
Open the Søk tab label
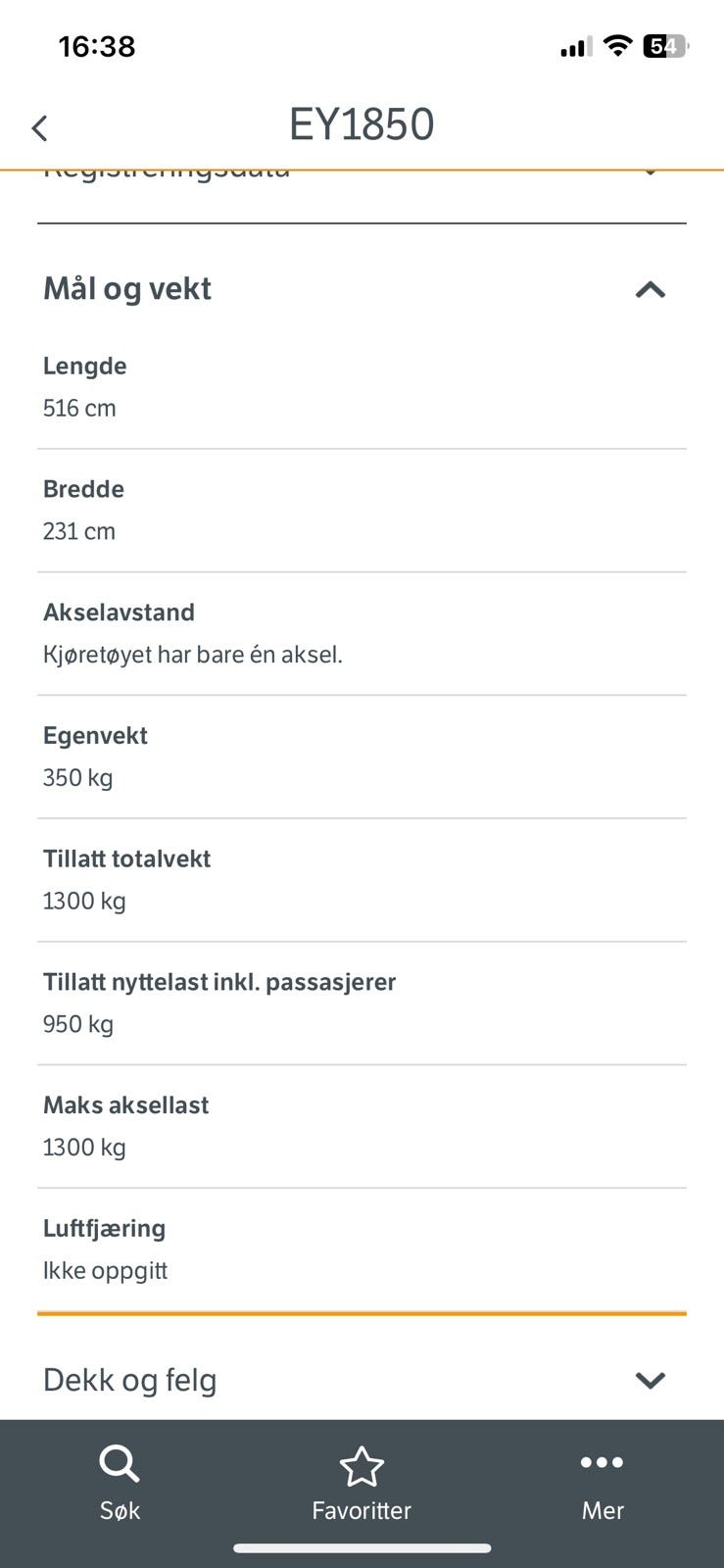point(120,1510)
